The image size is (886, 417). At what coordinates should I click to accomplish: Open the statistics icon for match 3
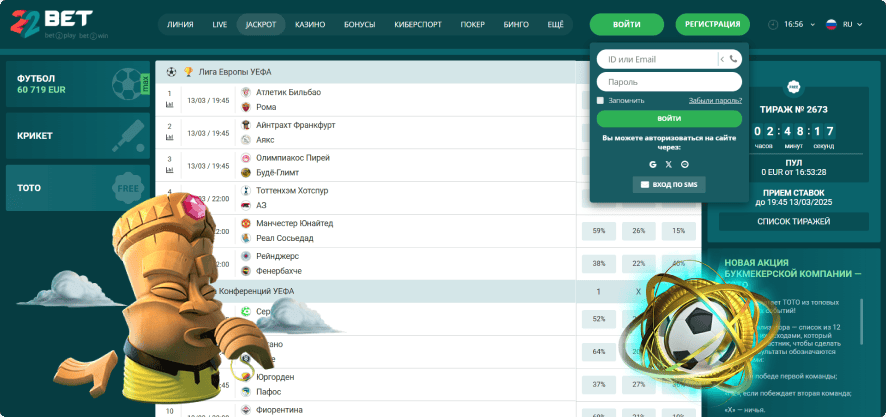pyautogui.click(x=170, y=170)
